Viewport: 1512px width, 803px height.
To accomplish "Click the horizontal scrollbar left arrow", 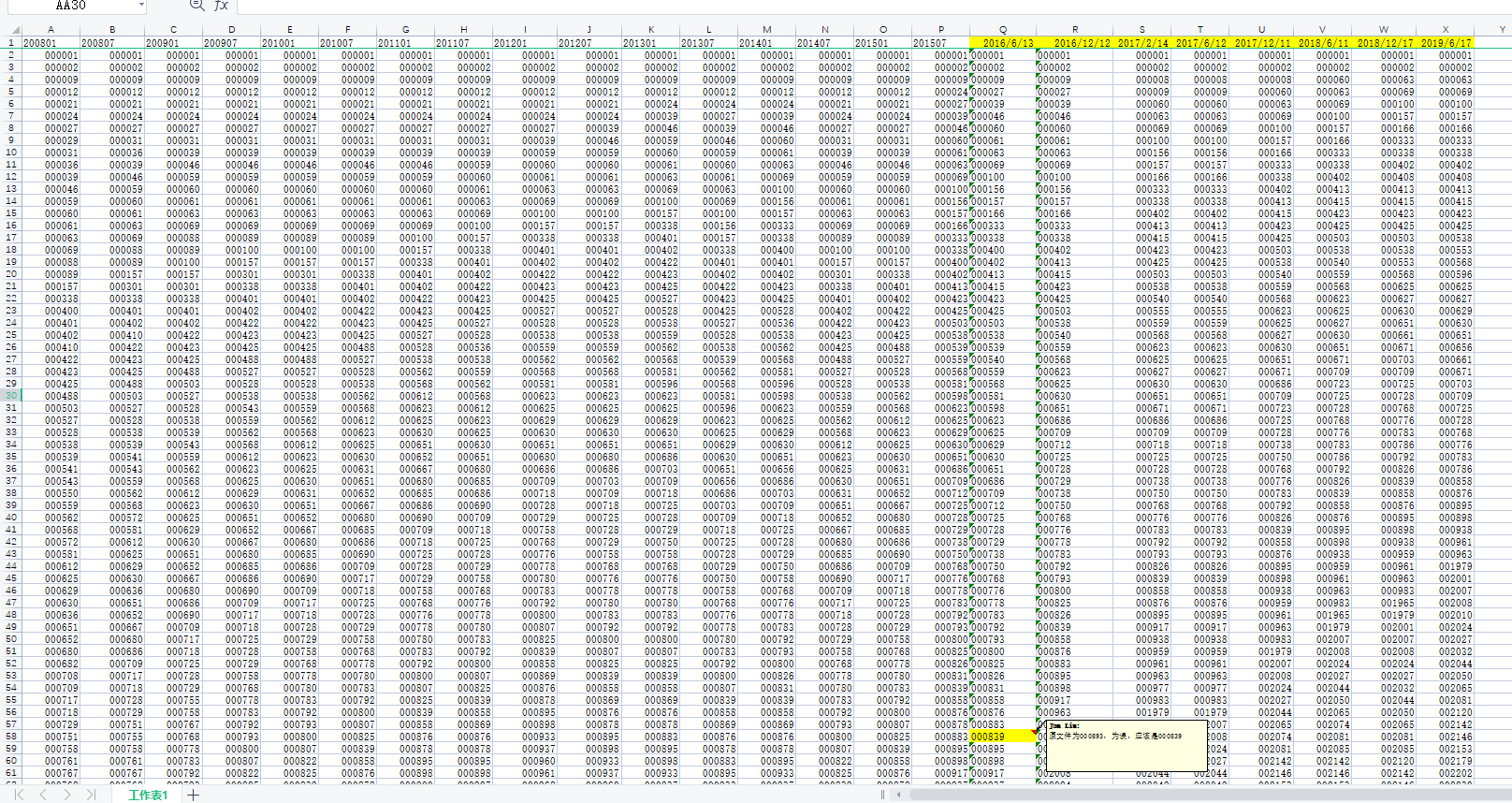I will click(899, 795).
